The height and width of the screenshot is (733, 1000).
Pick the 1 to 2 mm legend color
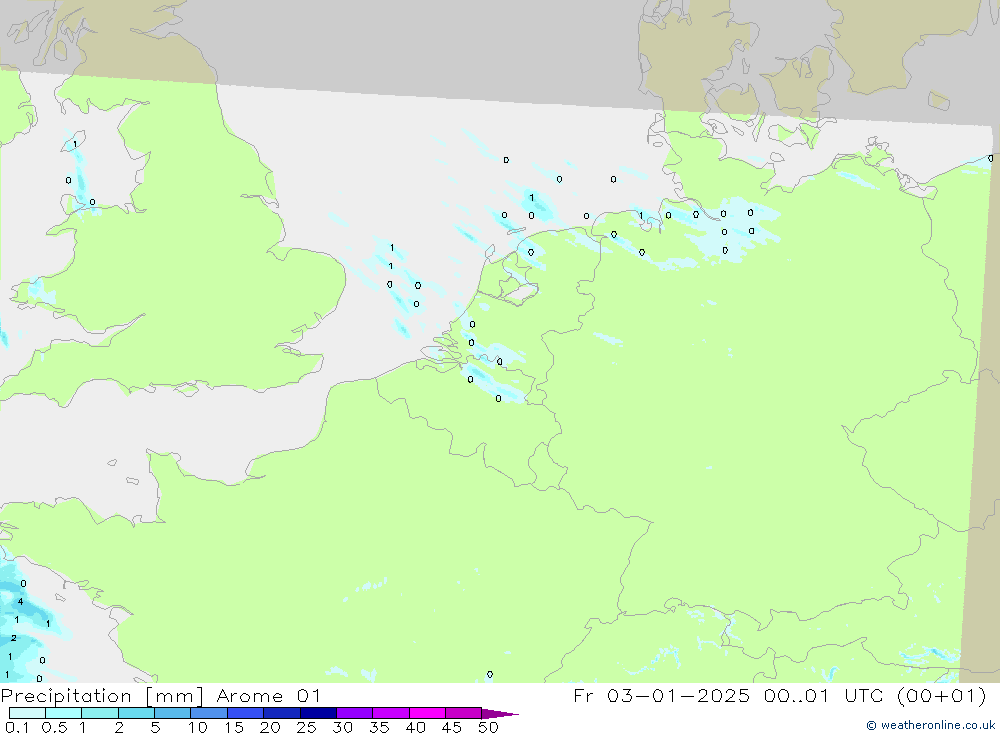click(x=100, y=713)
